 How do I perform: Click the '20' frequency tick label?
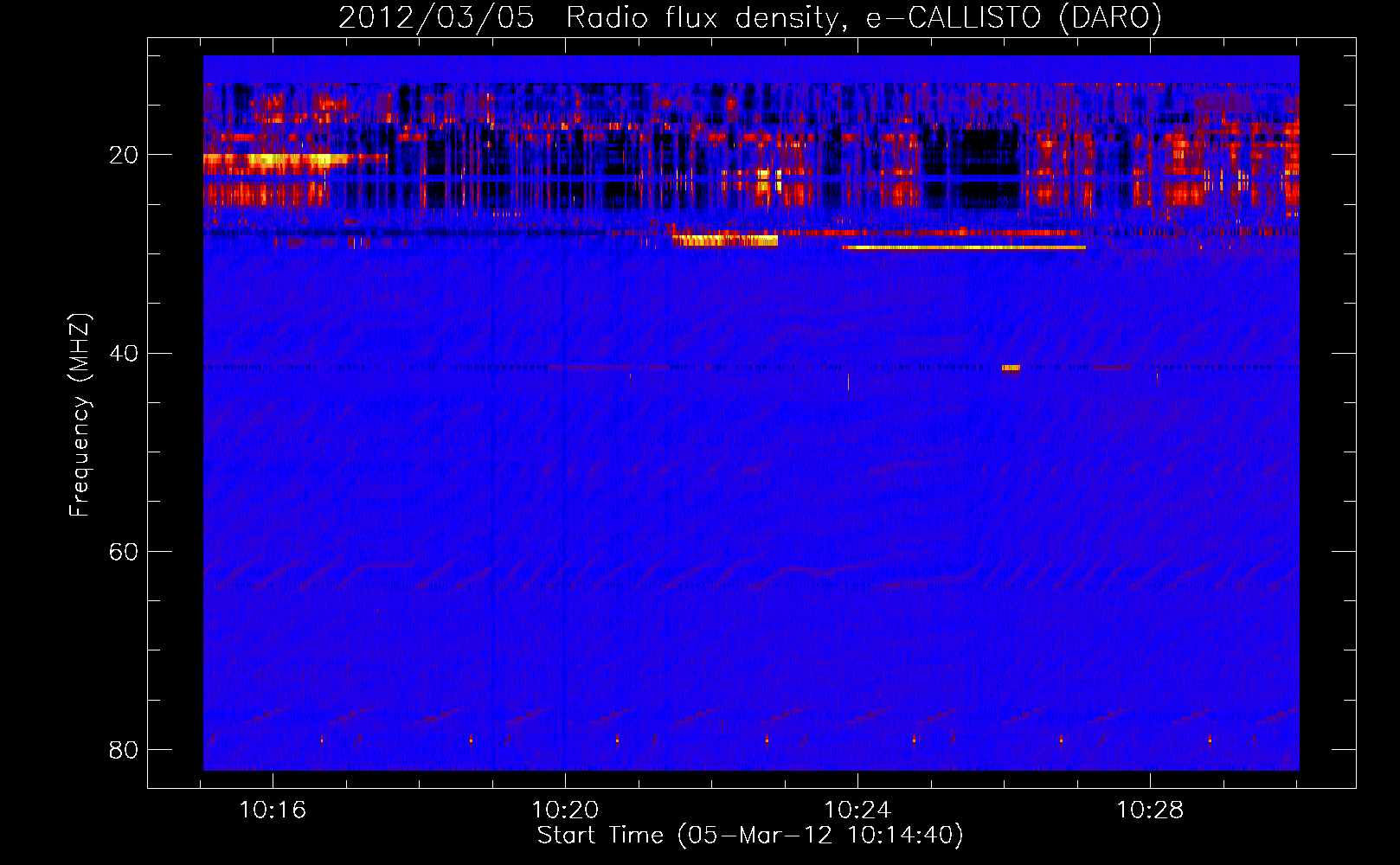[124, 155]
